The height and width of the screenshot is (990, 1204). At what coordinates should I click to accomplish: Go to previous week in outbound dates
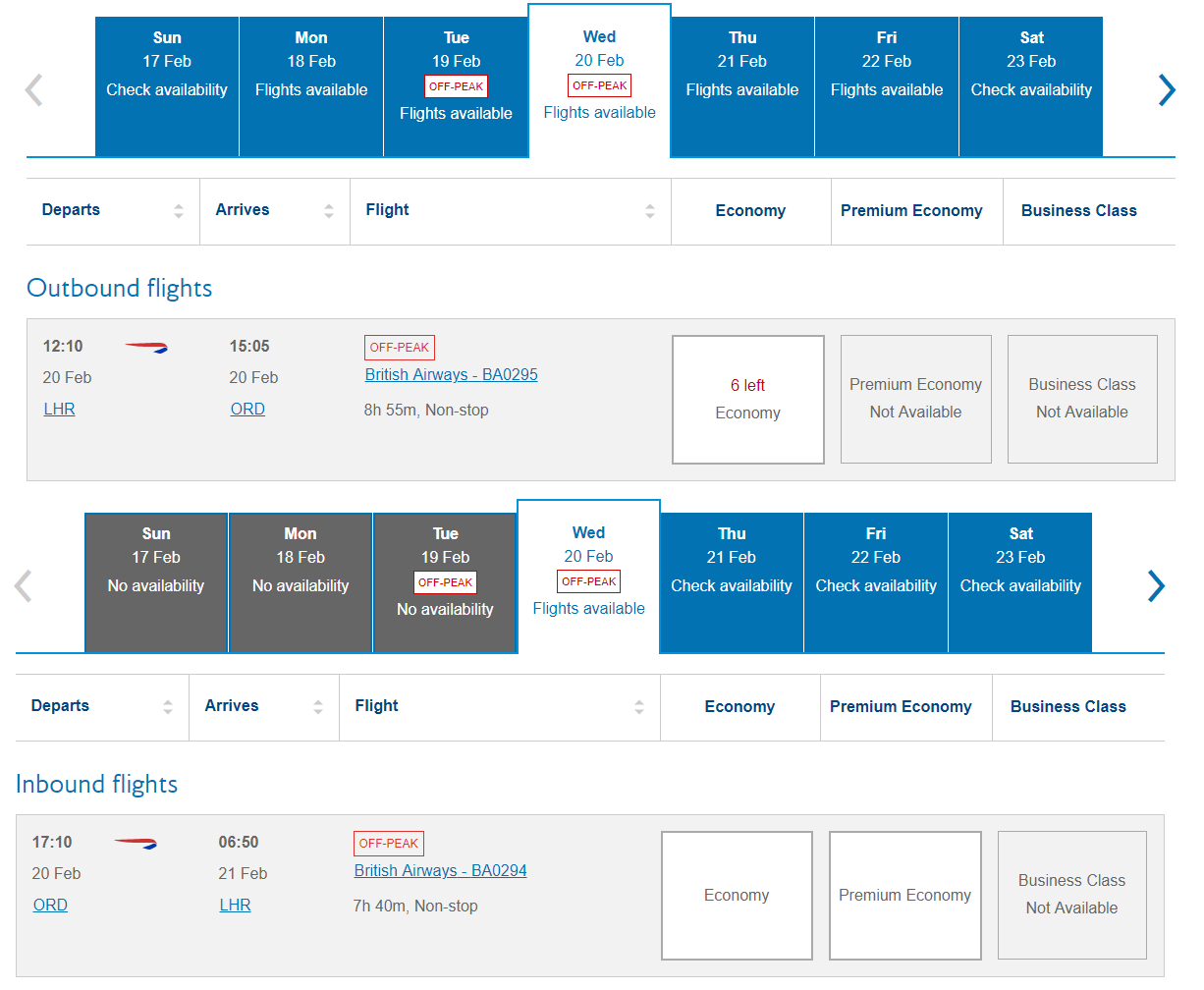pyautogui.click(x=34, y=89)
